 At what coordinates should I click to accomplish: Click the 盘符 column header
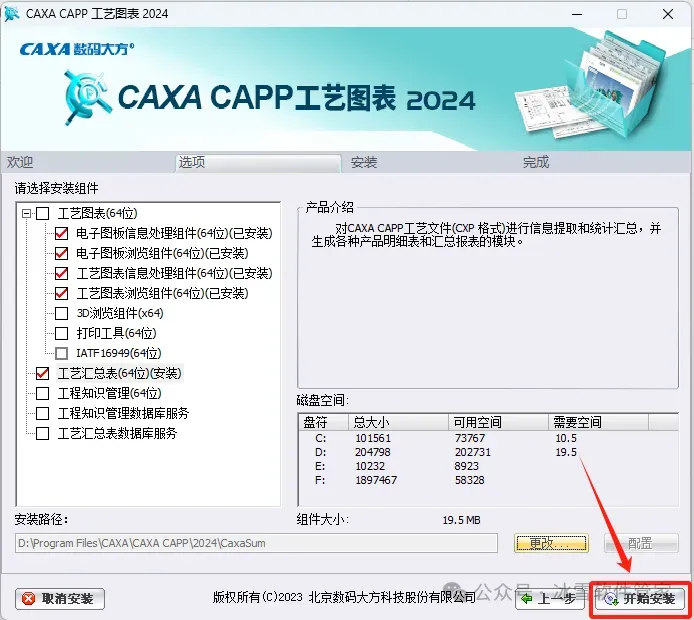(324, 422)
